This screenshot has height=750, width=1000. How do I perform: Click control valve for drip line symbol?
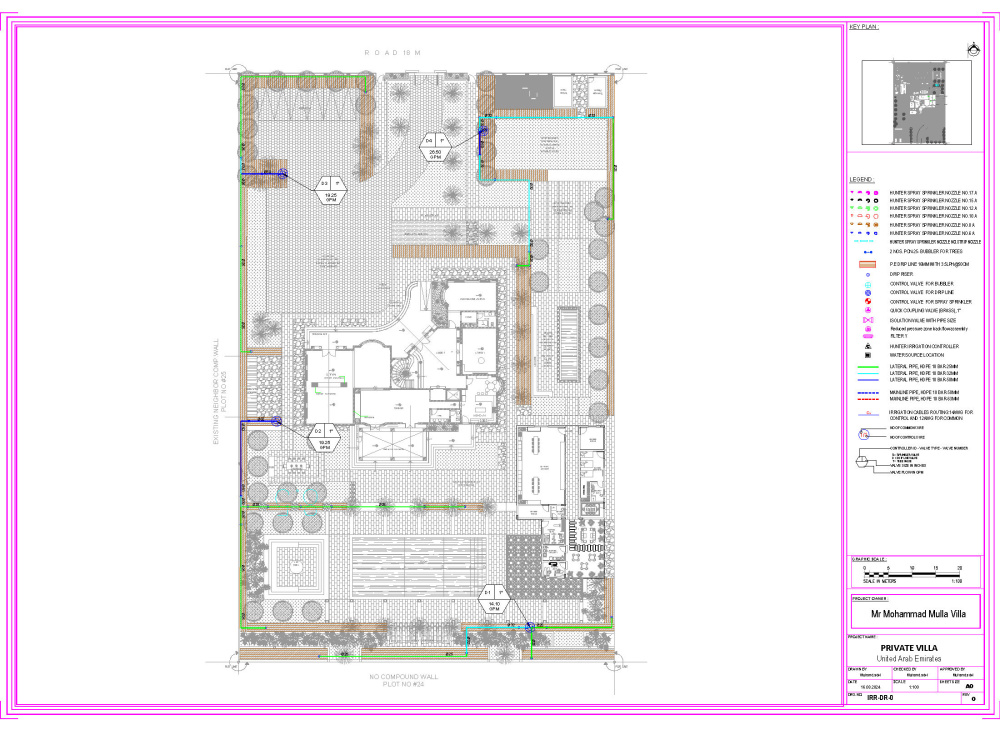pos(867,293)
